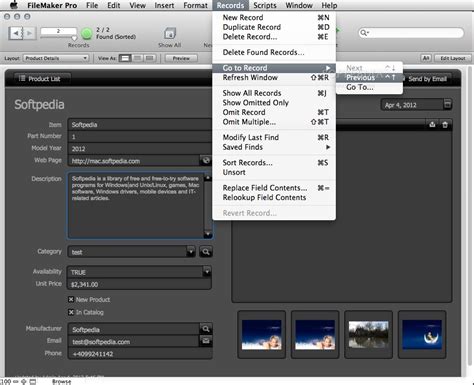The image size is (474, 385).
Task: Expand the Category dropdown arrow
Action: pos(191,252)
